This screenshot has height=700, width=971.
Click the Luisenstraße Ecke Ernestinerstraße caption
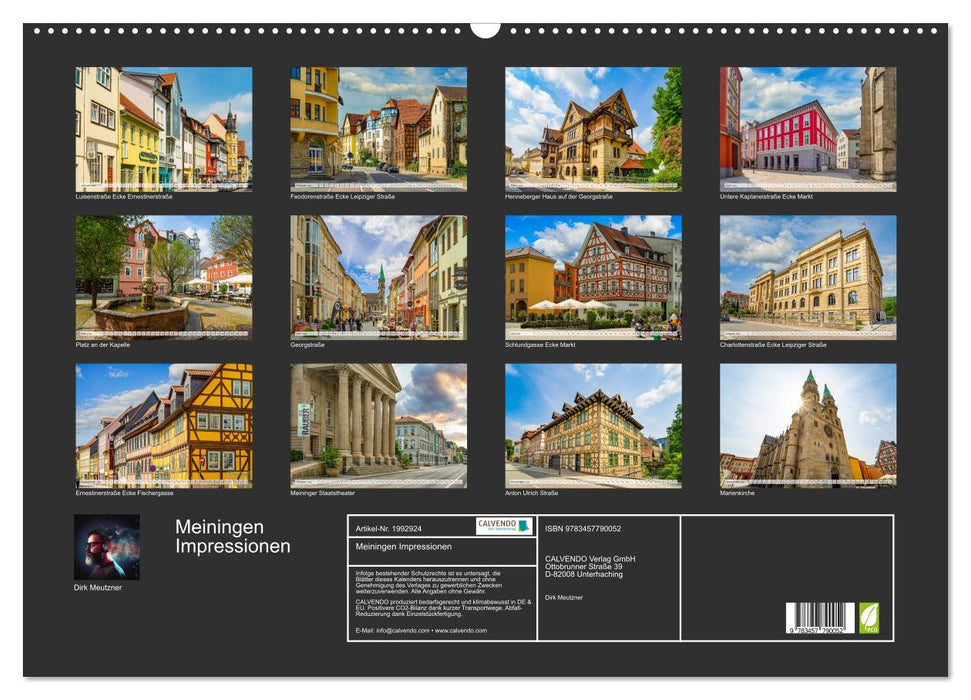(x=122, y=197)
